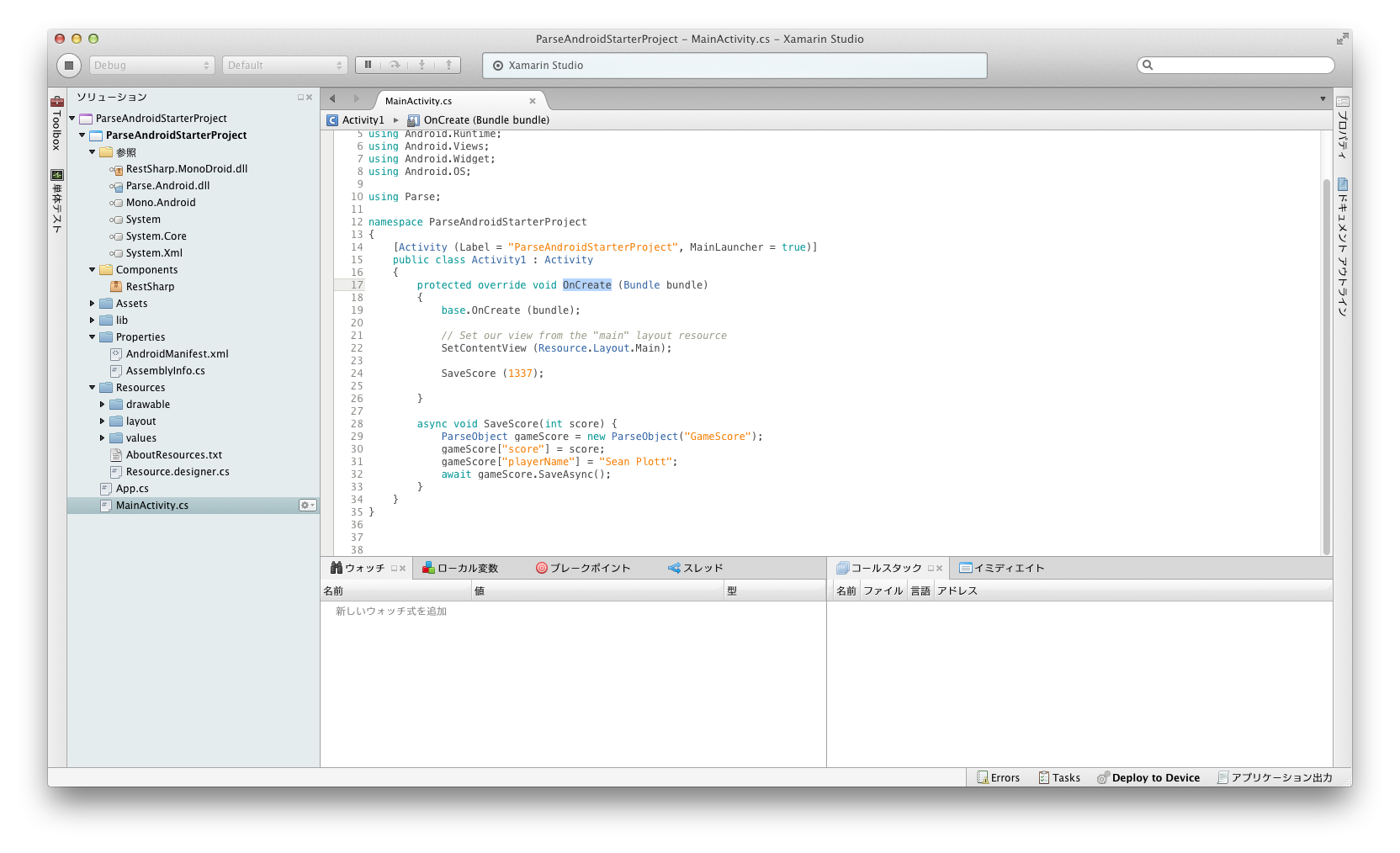Select Mono.Android reference
The width and height of the screenshot is (1400, 853).
(161, 203)
